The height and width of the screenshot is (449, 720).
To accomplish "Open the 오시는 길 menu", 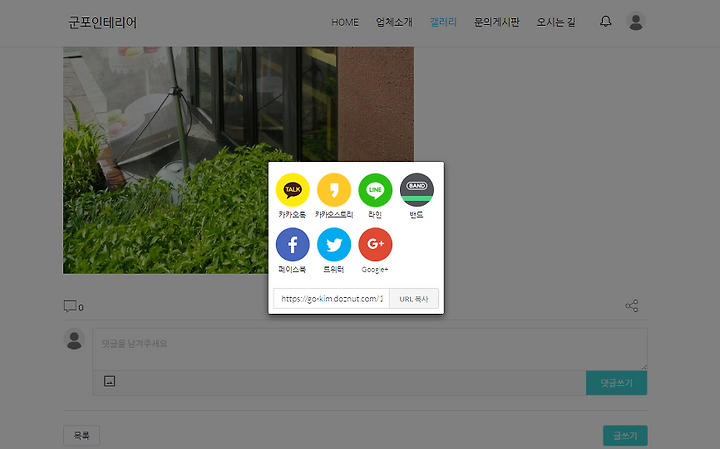I will pyautogui.click(x=556, y=22).
